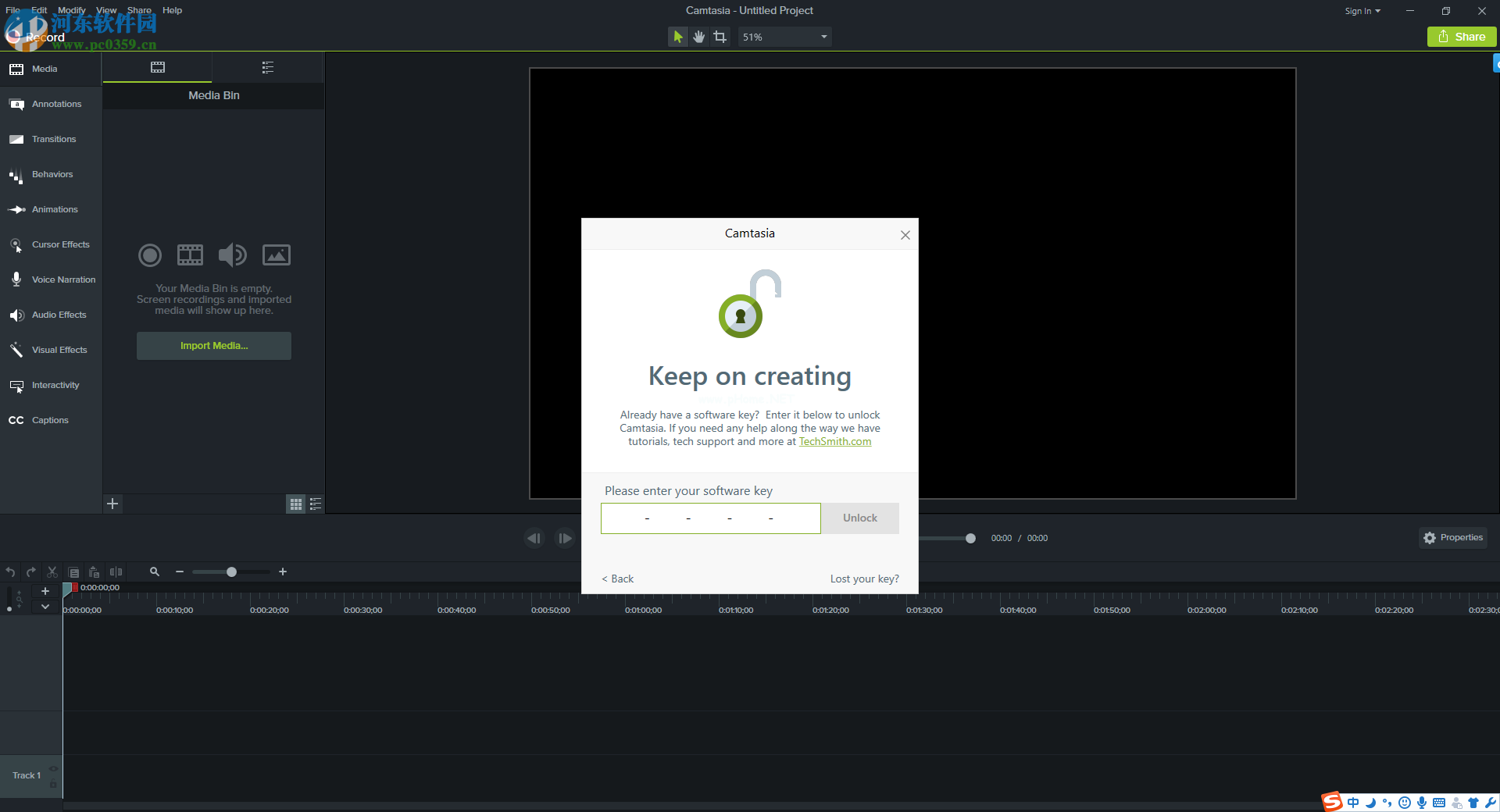Click the undo arrow in timeline toolbar
The image size is (1500, 812).
[10, 572]
